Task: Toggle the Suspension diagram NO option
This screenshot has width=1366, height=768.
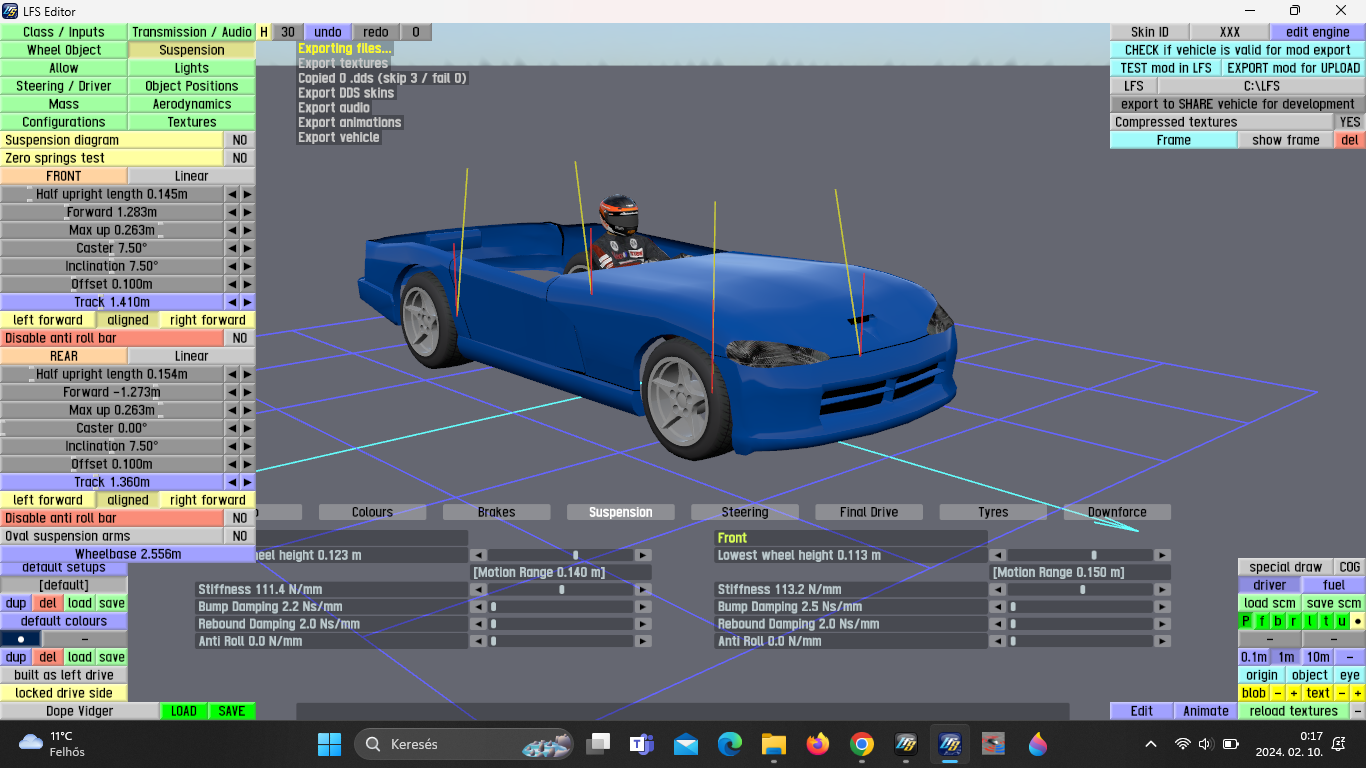Action: 240,140
